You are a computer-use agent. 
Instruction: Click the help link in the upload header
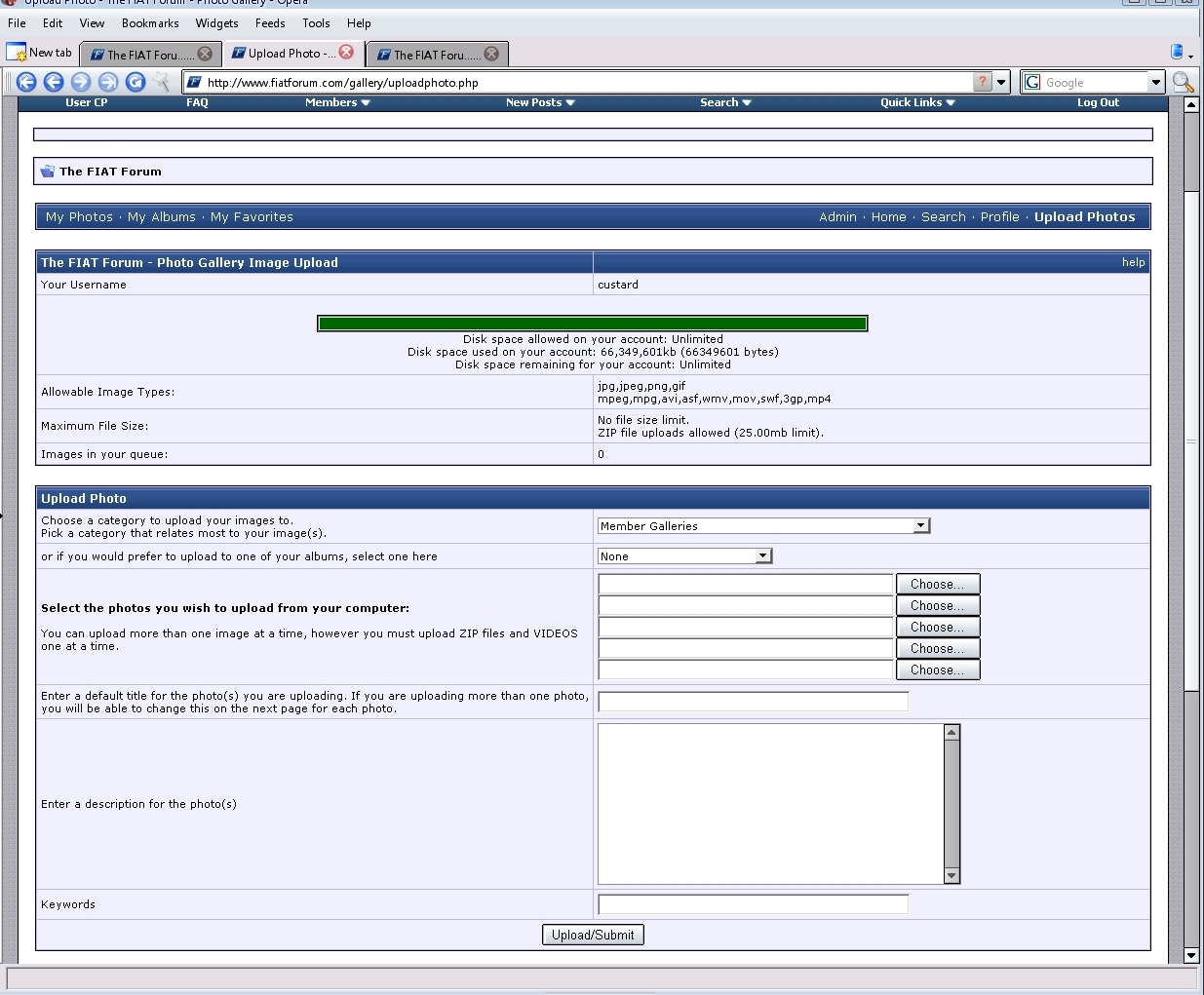pos(1134,262)
